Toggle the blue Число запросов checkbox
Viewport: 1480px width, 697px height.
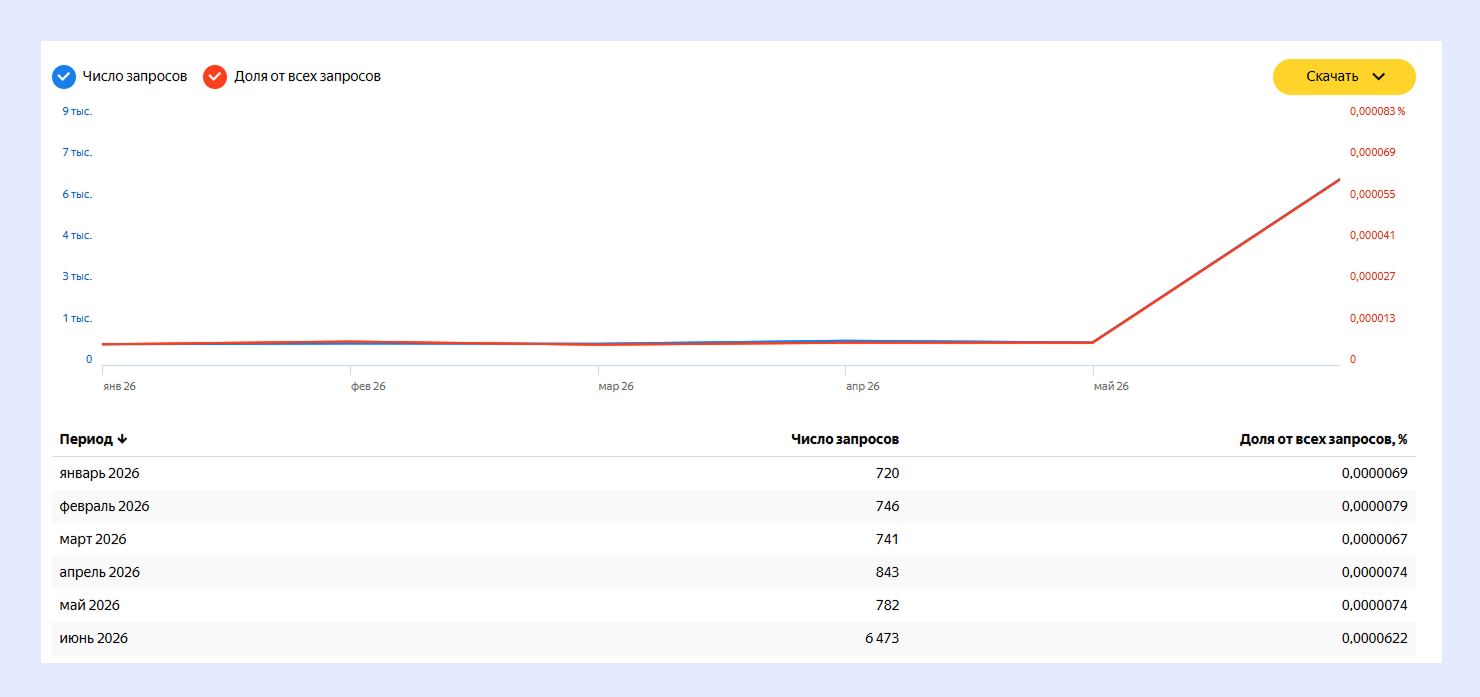point(64,76)
